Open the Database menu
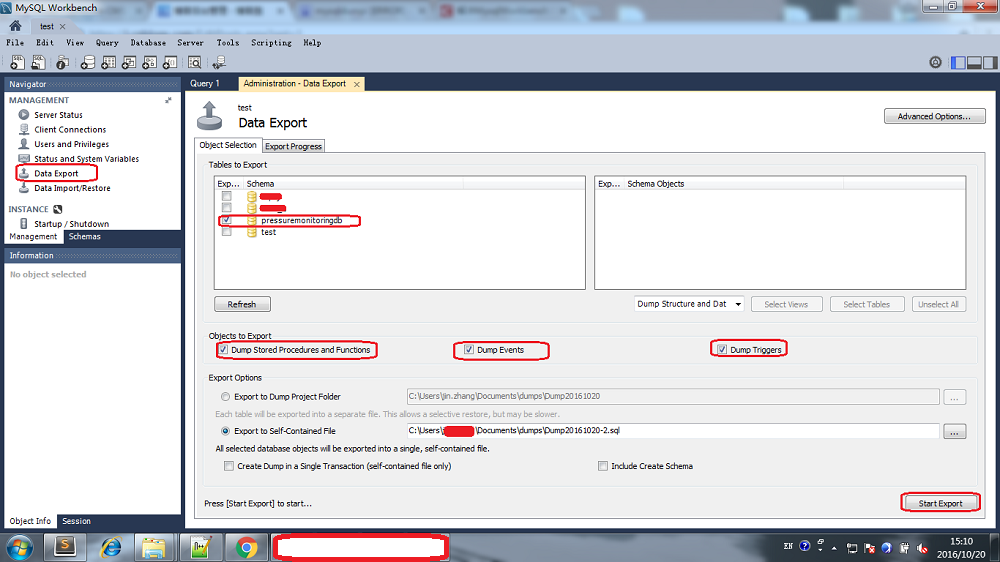 [148, 43]
